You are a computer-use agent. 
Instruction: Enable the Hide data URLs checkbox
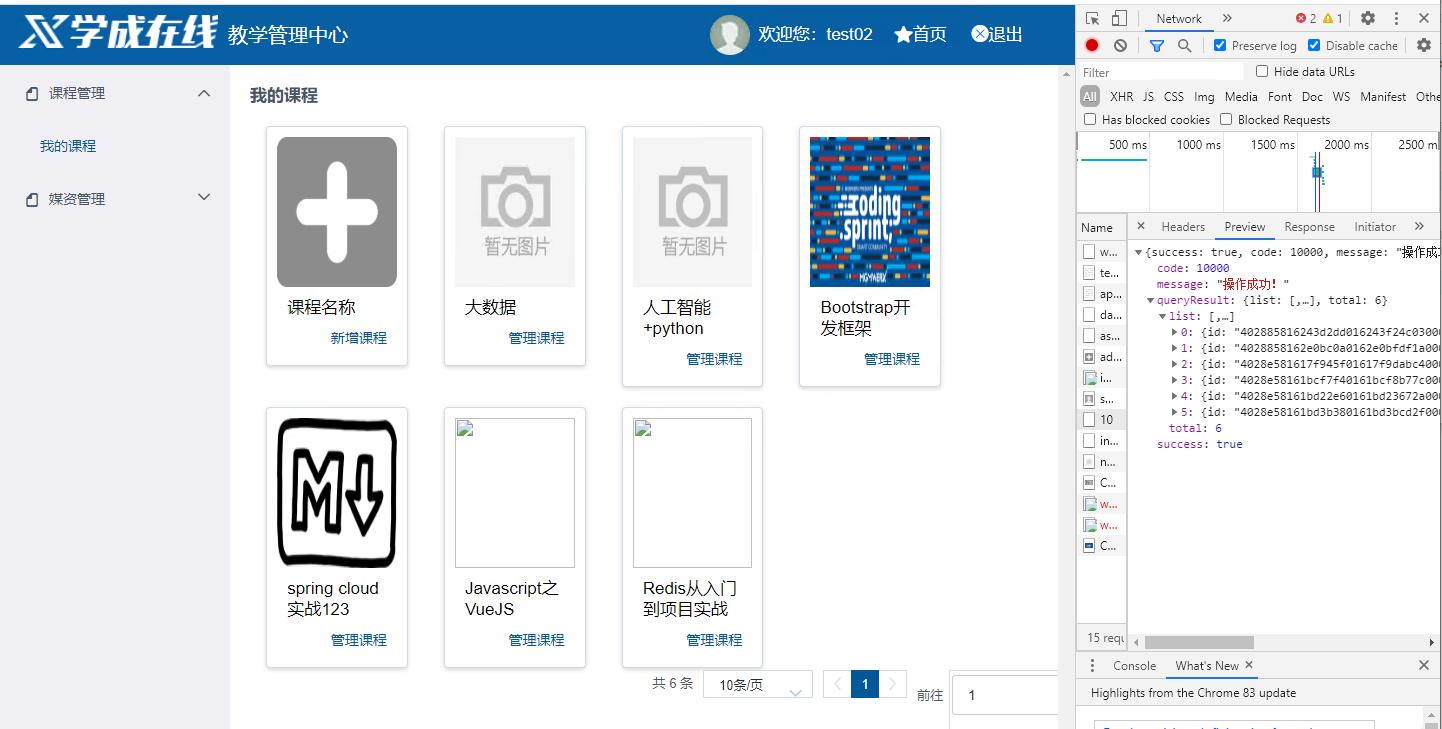click(x=1262, y=71)
